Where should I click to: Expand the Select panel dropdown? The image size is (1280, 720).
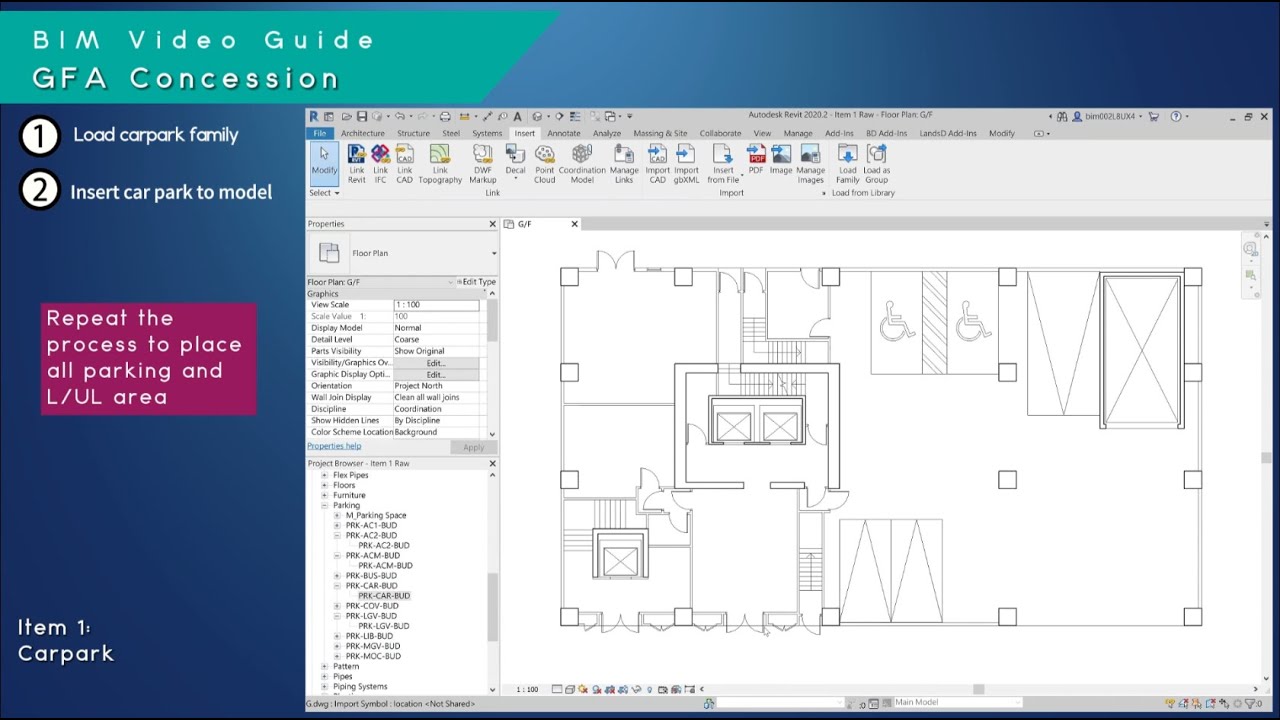click(x=322, y=193)
